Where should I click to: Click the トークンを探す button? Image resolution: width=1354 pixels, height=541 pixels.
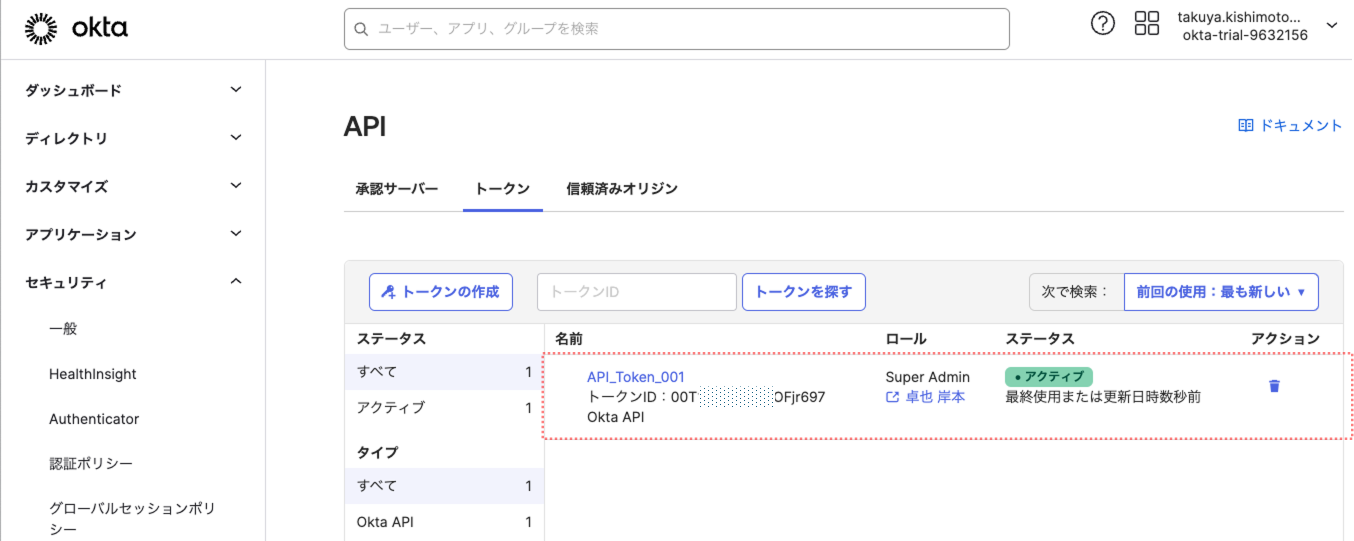(x=803, y=292)
